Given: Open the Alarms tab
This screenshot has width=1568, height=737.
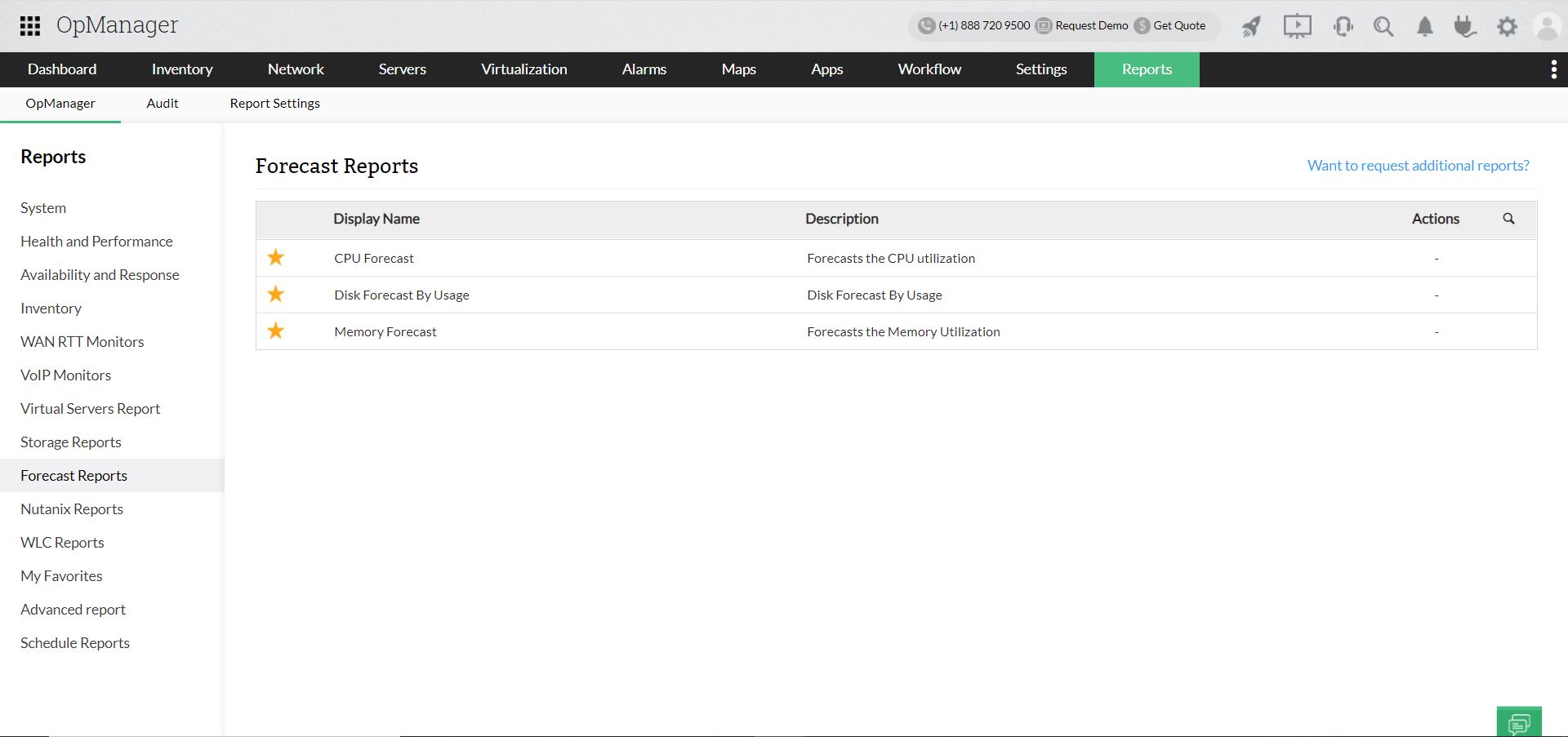Looking at the screenshot, I should pyautogui.click(x=644, y=69).
